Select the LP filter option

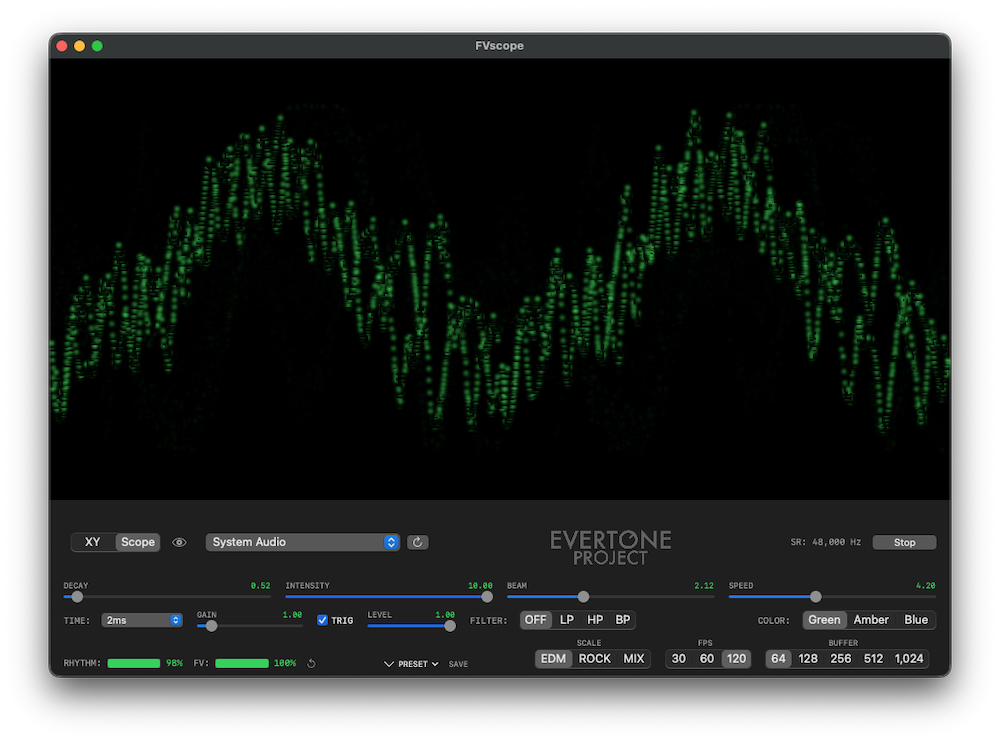(566, 620)
